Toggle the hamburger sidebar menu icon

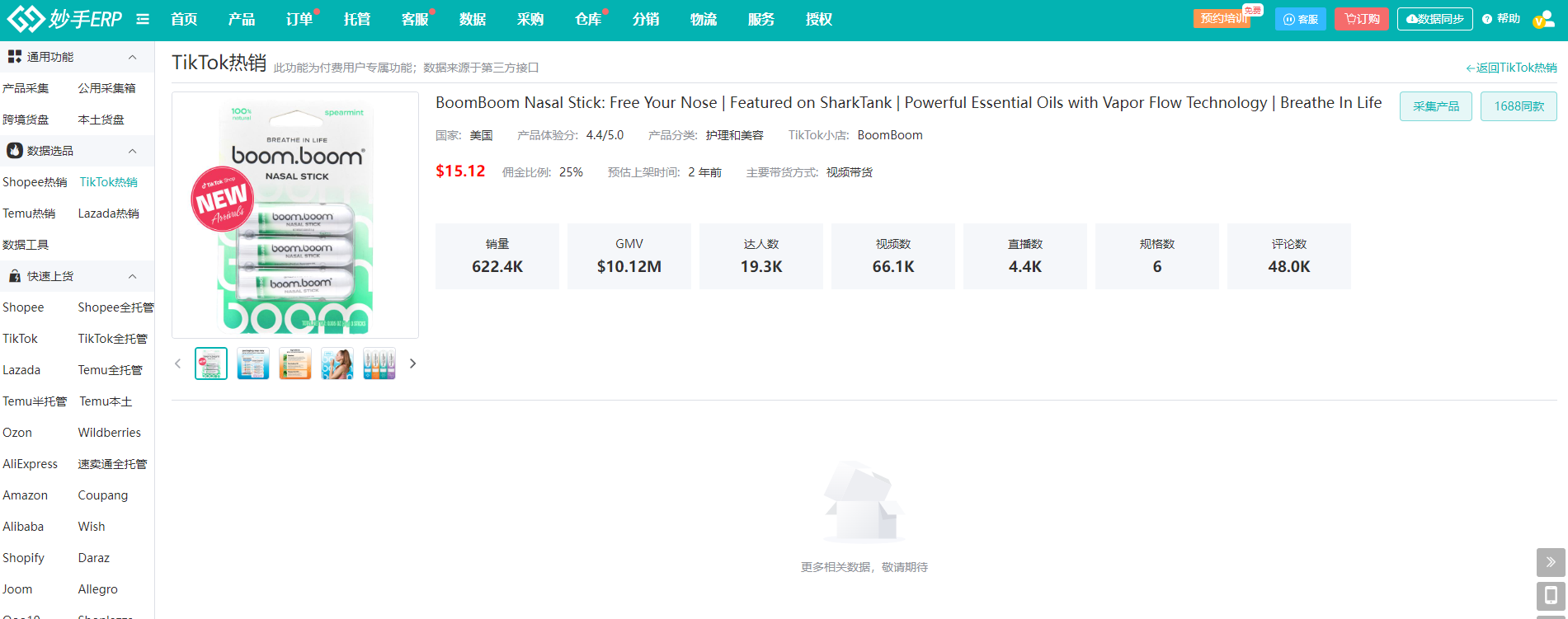(143, 19)
